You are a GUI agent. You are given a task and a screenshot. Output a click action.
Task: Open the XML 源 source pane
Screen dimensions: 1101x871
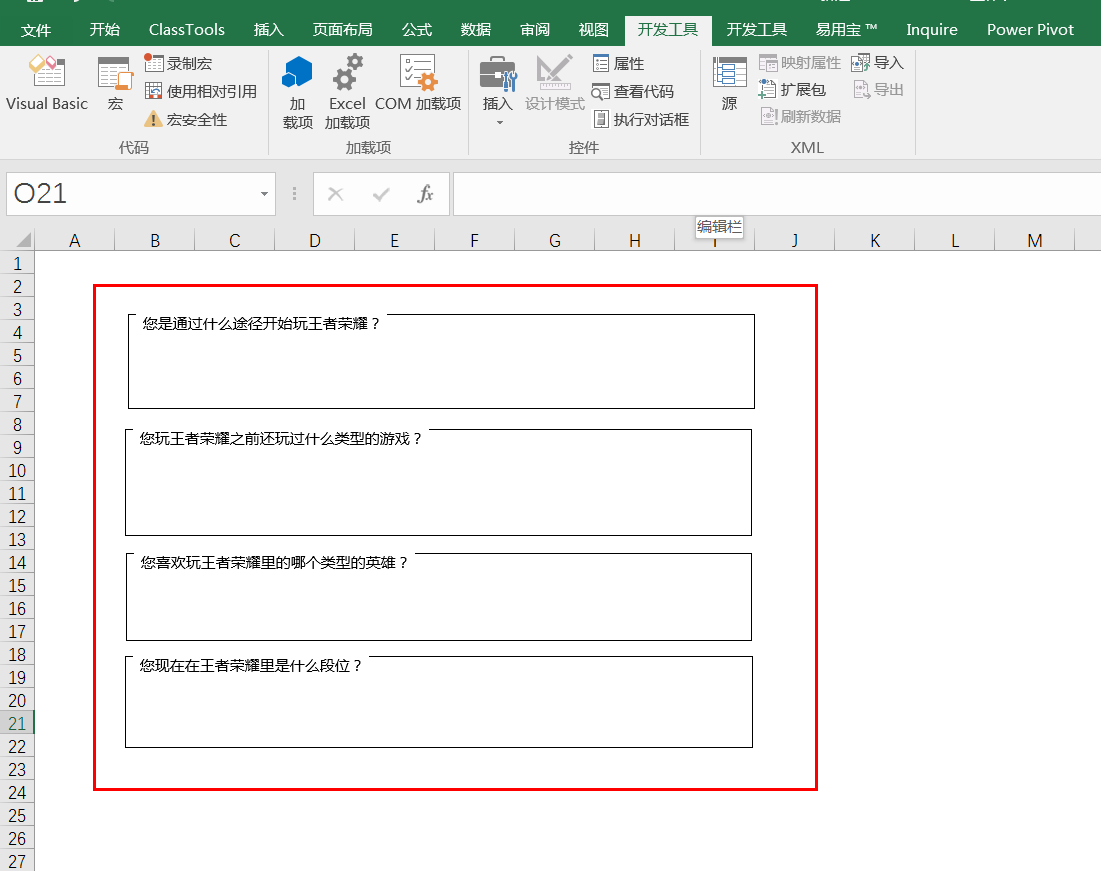click(730, 83)
